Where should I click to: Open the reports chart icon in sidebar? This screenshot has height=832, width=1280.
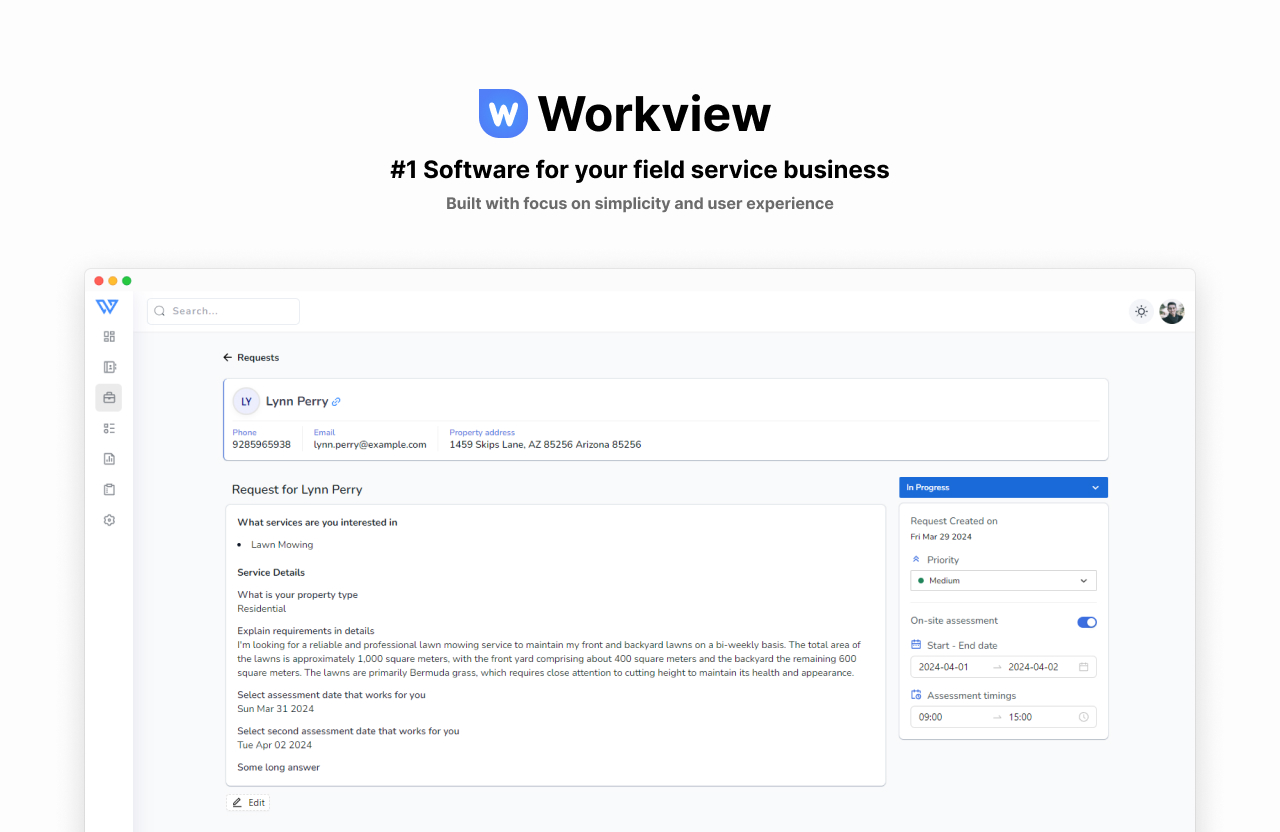[109, 459]
